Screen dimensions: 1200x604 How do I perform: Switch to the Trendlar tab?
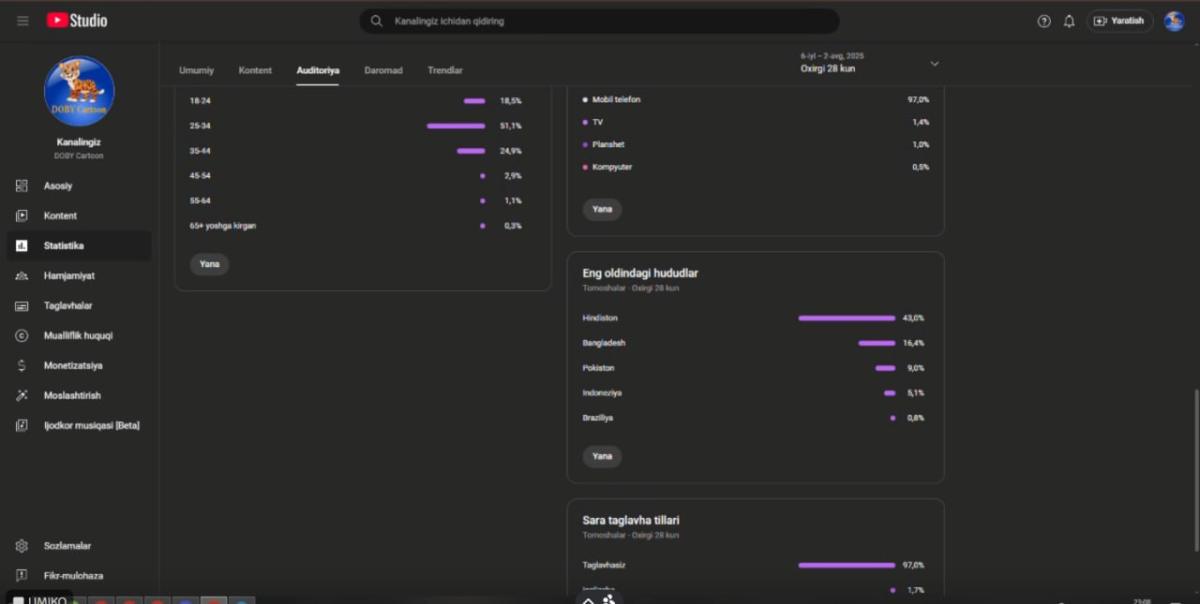tap(445, 70)
